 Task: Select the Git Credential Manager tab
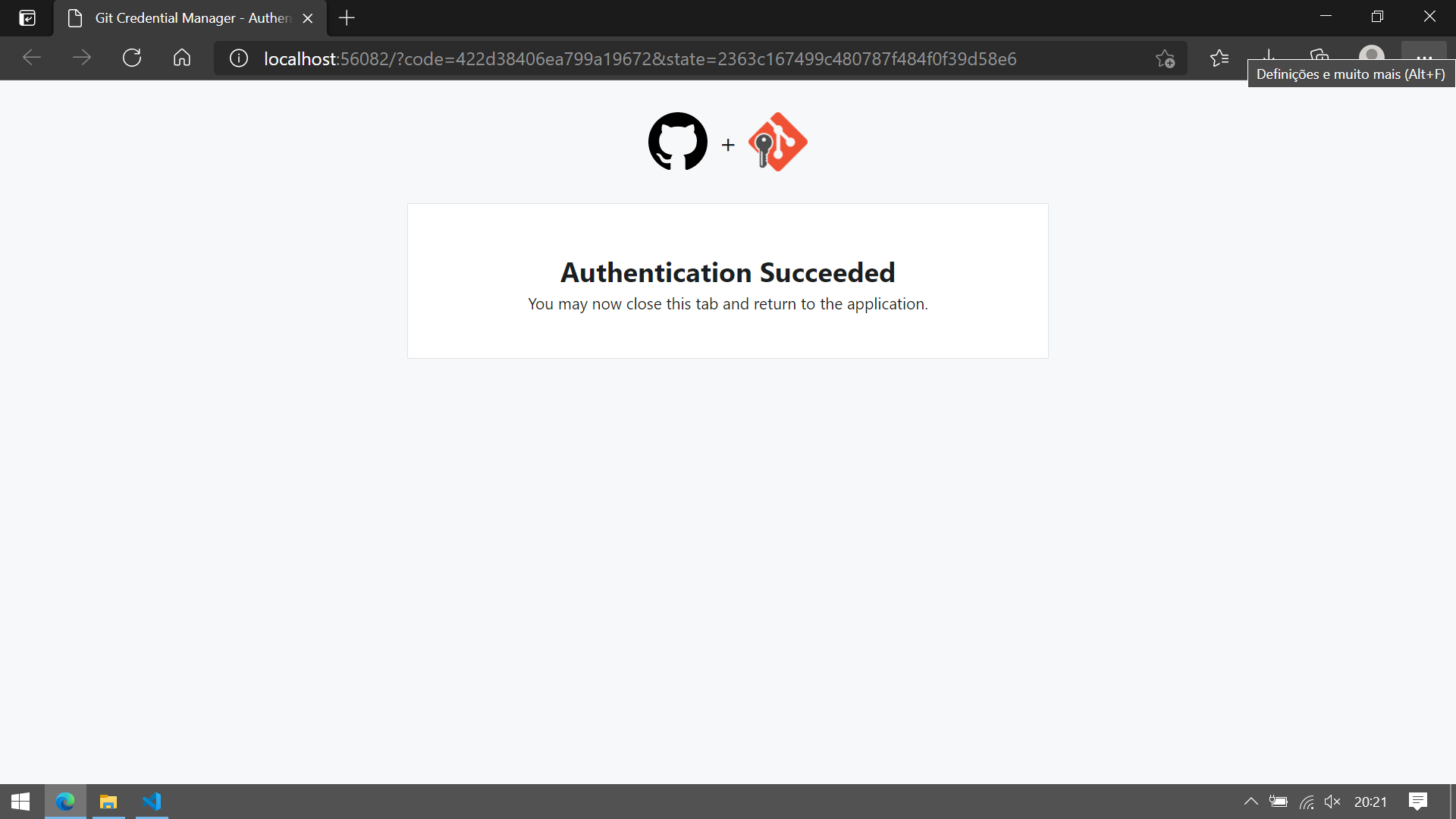190,18
